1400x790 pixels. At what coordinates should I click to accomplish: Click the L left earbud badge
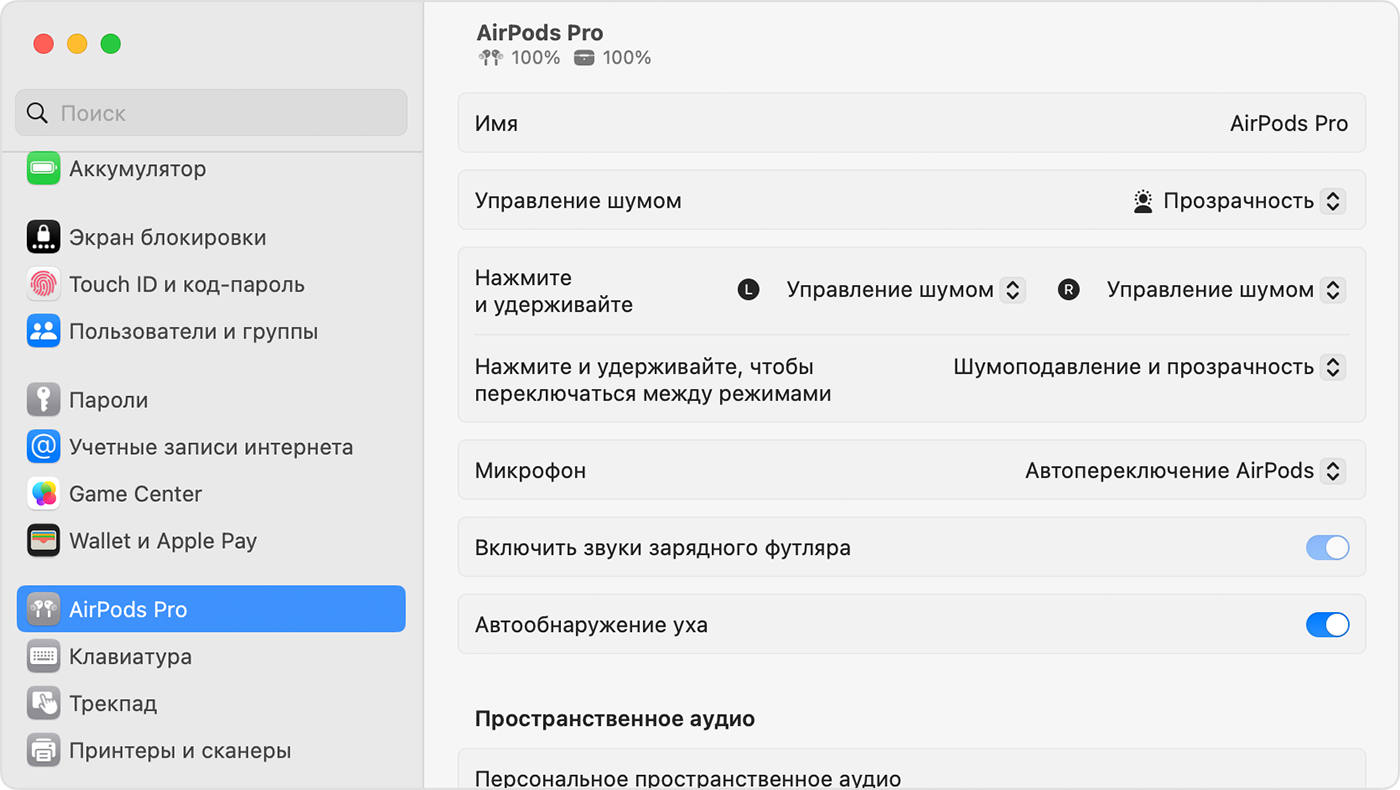coord(748,290)
